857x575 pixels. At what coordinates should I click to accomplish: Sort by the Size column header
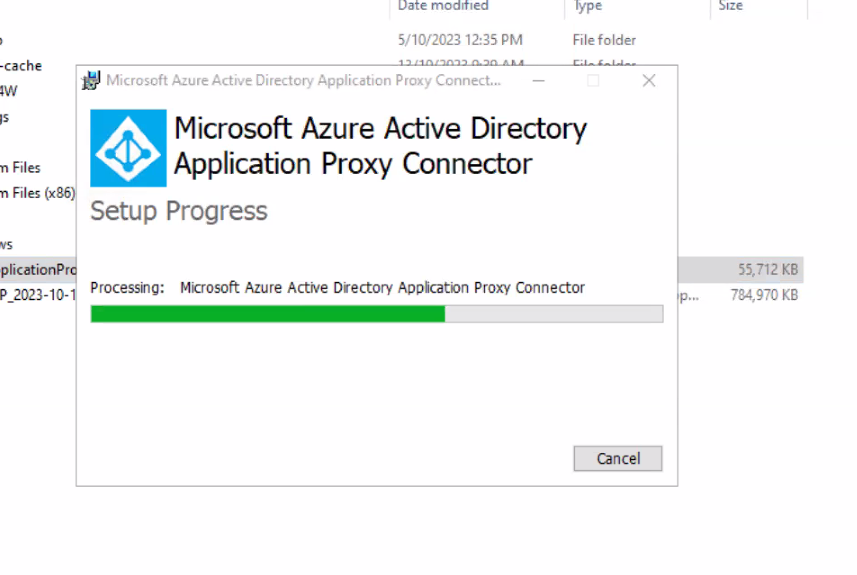click(x=731, y=6)
